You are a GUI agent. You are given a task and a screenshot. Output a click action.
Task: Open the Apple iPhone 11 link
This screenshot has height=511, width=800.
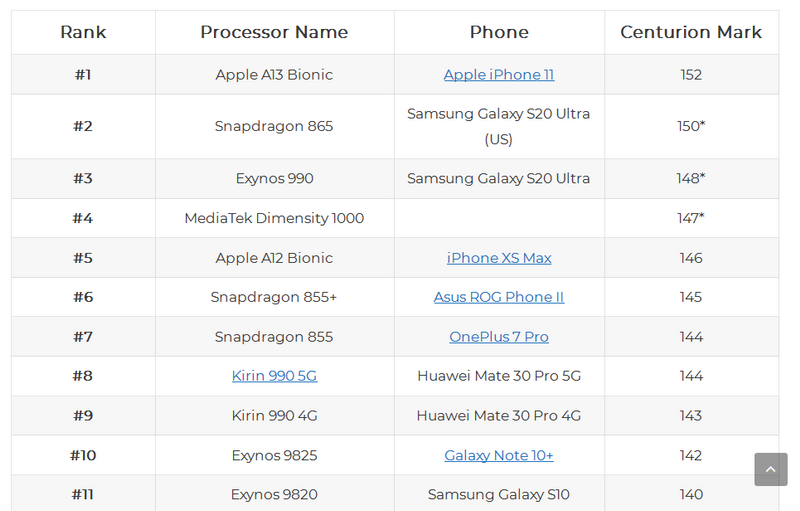(499, 75)
